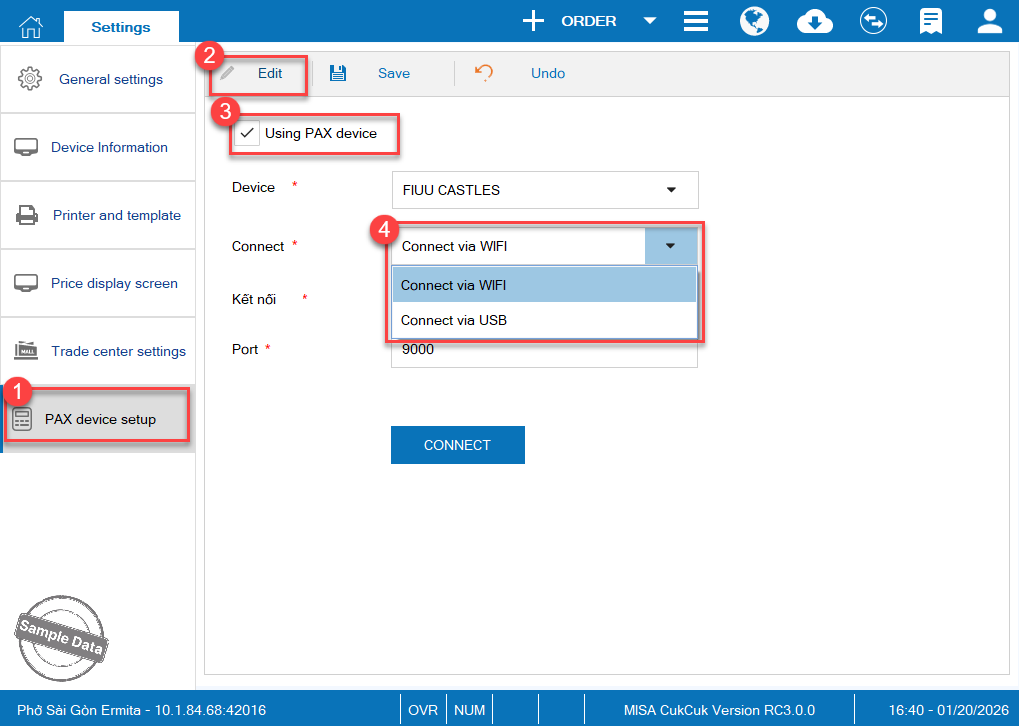Click the home icon in top bar
1019x726 pixels.
32,24
